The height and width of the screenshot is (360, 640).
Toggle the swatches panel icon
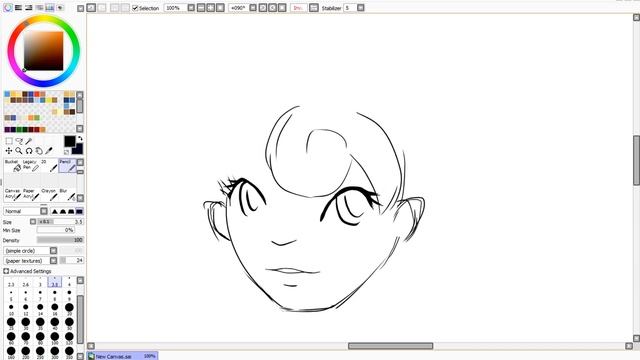pyautogui.click(x=50, y=7)
